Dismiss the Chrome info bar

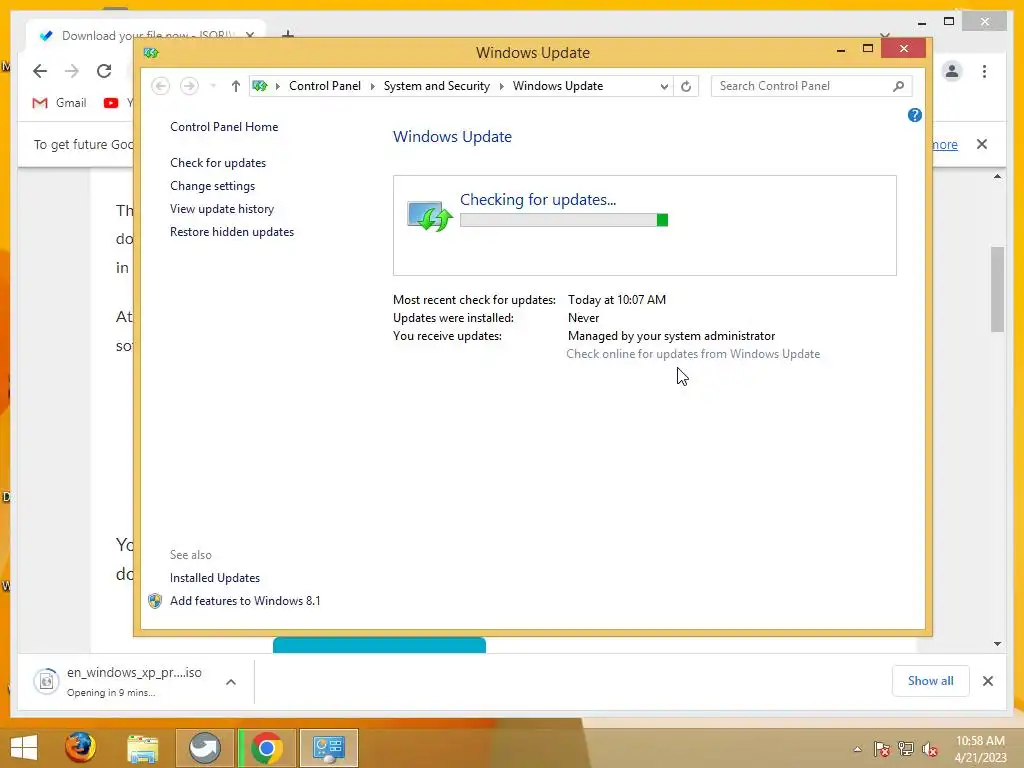(x=982, y=144)
